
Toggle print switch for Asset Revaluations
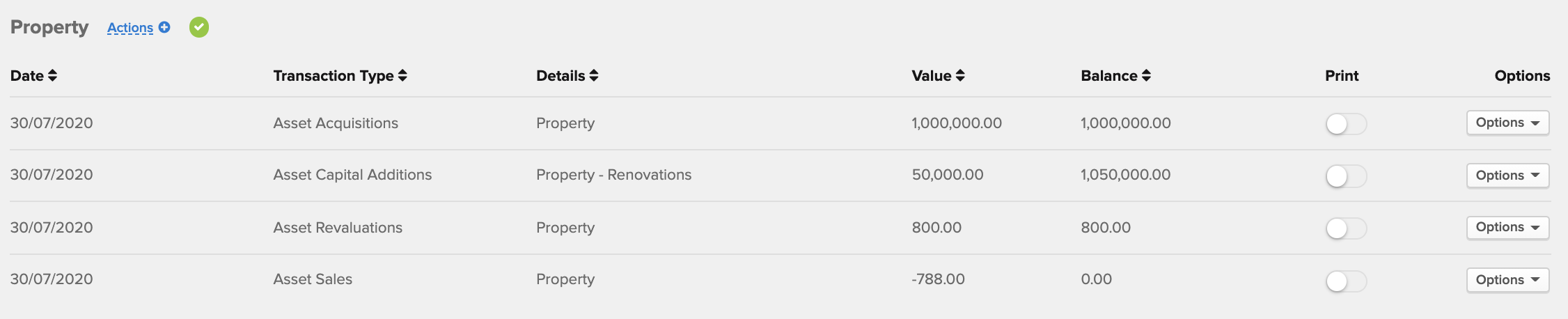[1346, 228]
